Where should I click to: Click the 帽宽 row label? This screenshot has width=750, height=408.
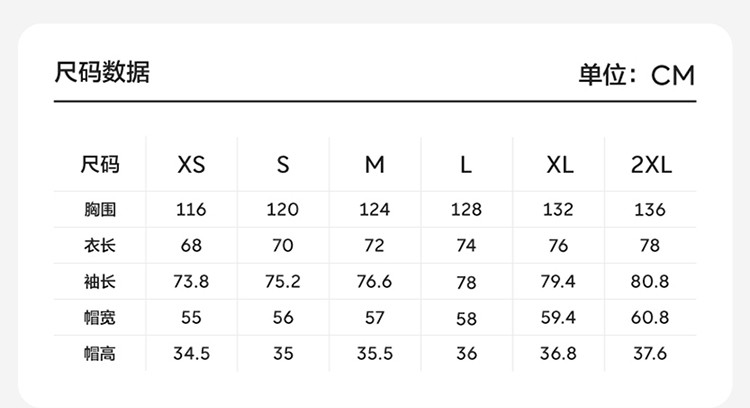[100, 318]
